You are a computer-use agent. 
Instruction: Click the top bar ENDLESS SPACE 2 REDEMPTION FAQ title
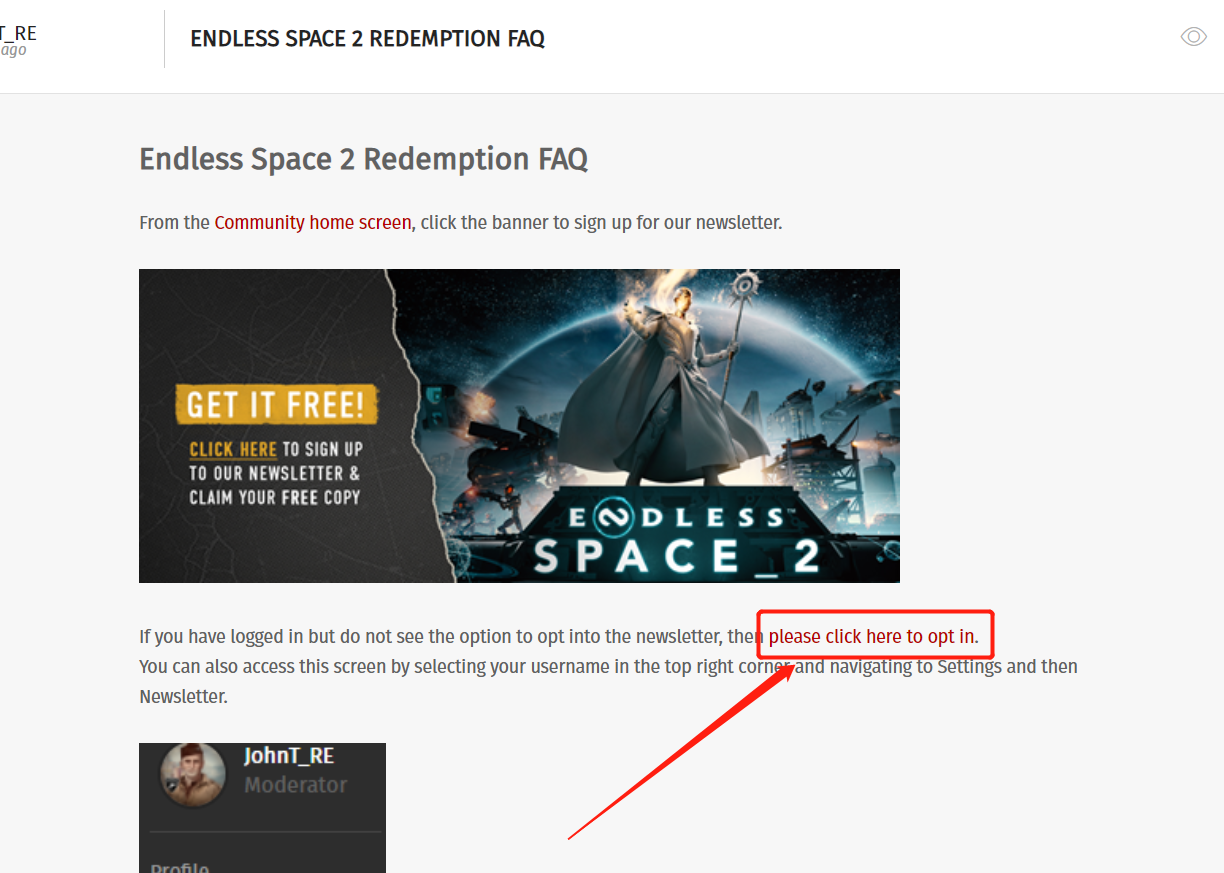coord(367,39)
